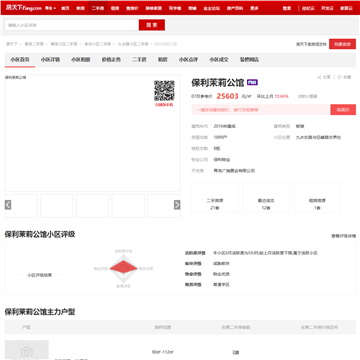Switch to the 装修网店 tab
This screenshot has height=360, width=360.
[x=249, y=60]
